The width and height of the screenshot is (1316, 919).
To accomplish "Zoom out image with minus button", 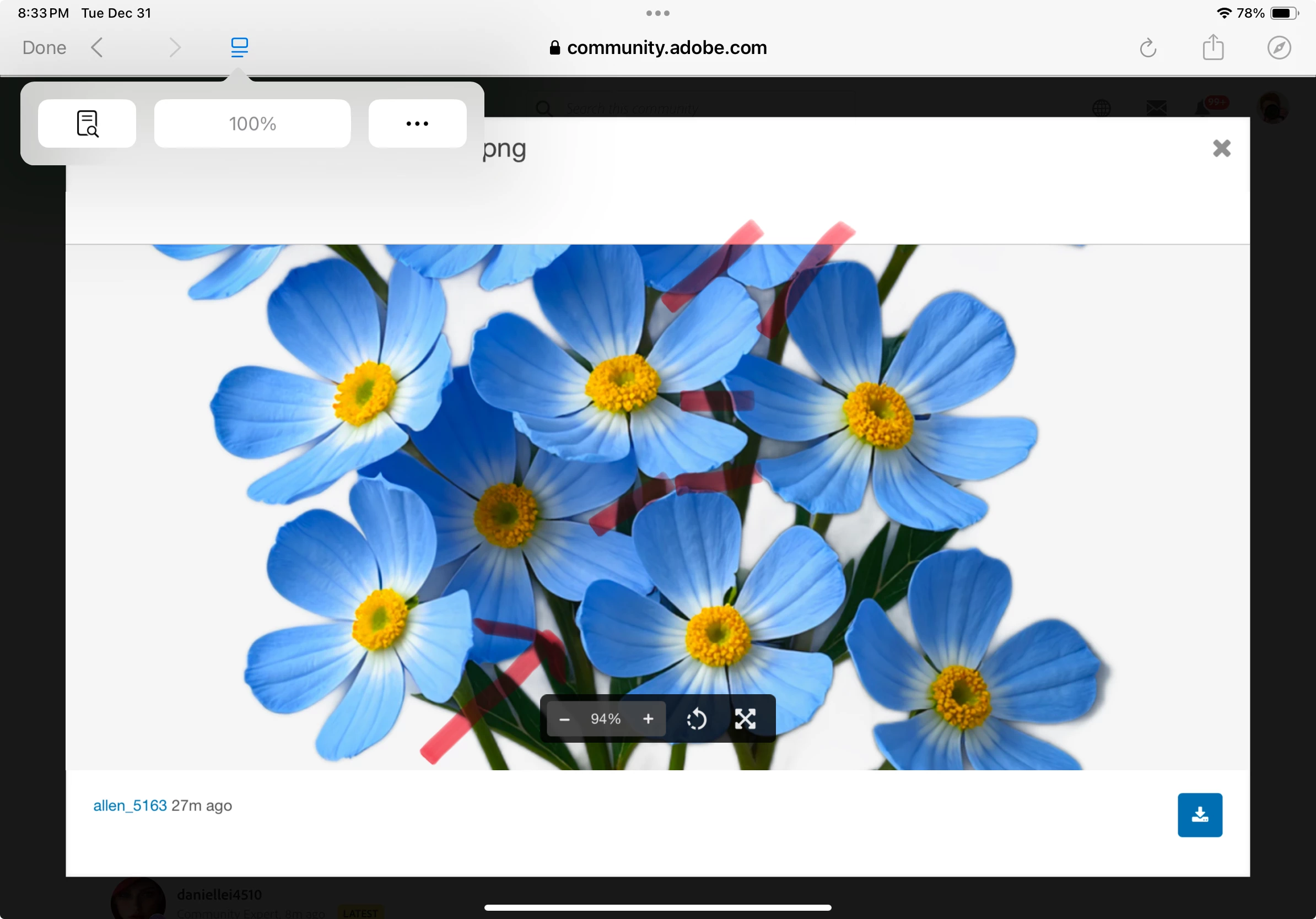I will point(564,719).
